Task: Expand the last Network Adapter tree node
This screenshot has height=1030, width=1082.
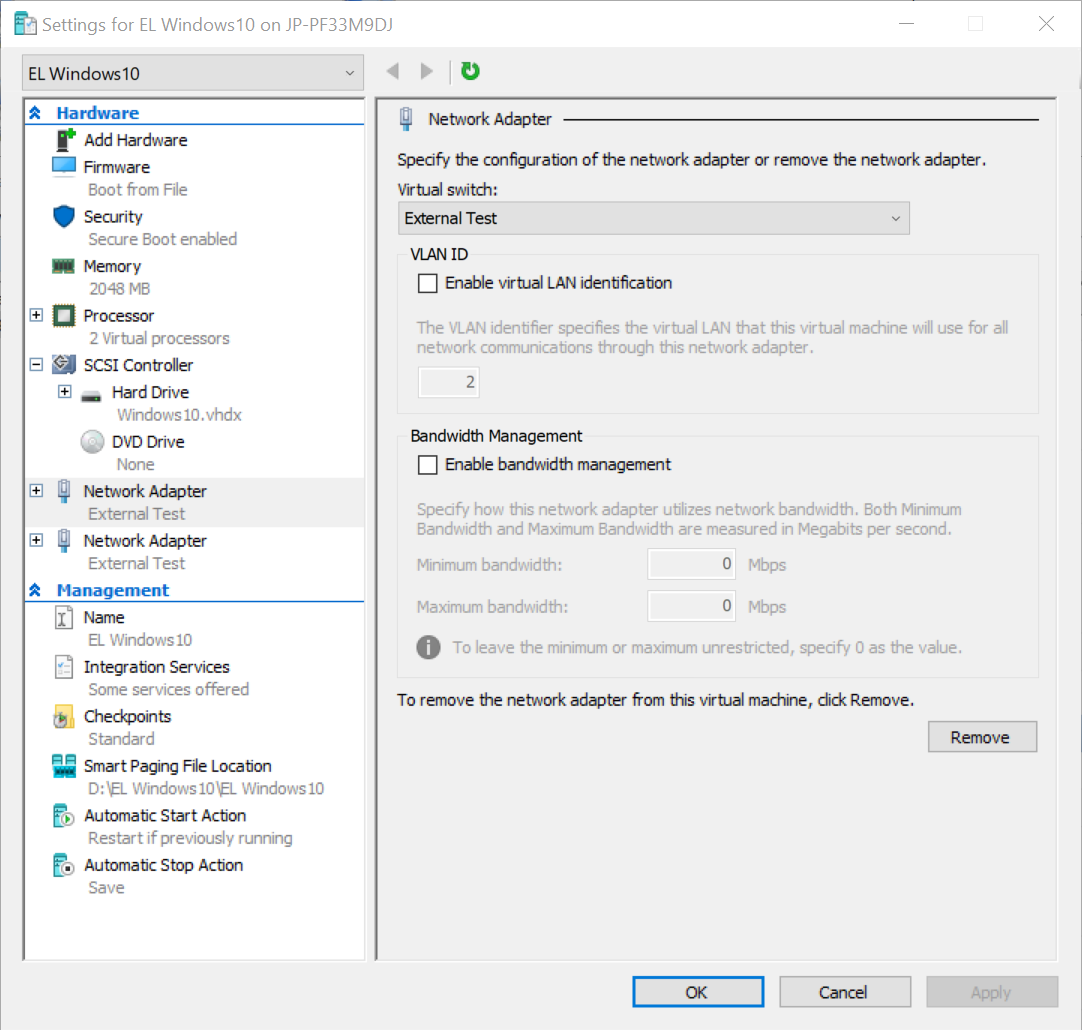Action: click(x=37, y=540)
